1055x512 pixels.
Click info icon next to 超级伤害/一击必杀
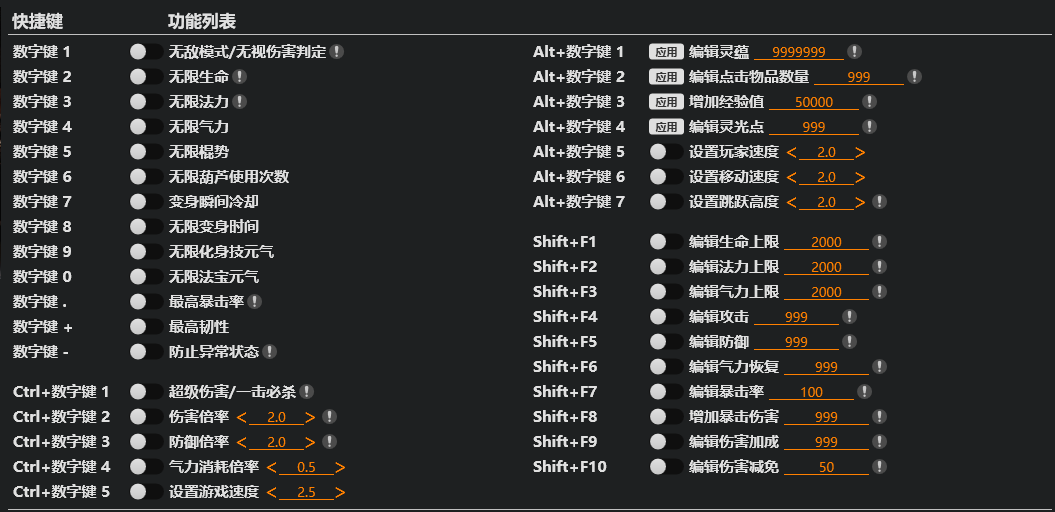[x=307, y=392]
